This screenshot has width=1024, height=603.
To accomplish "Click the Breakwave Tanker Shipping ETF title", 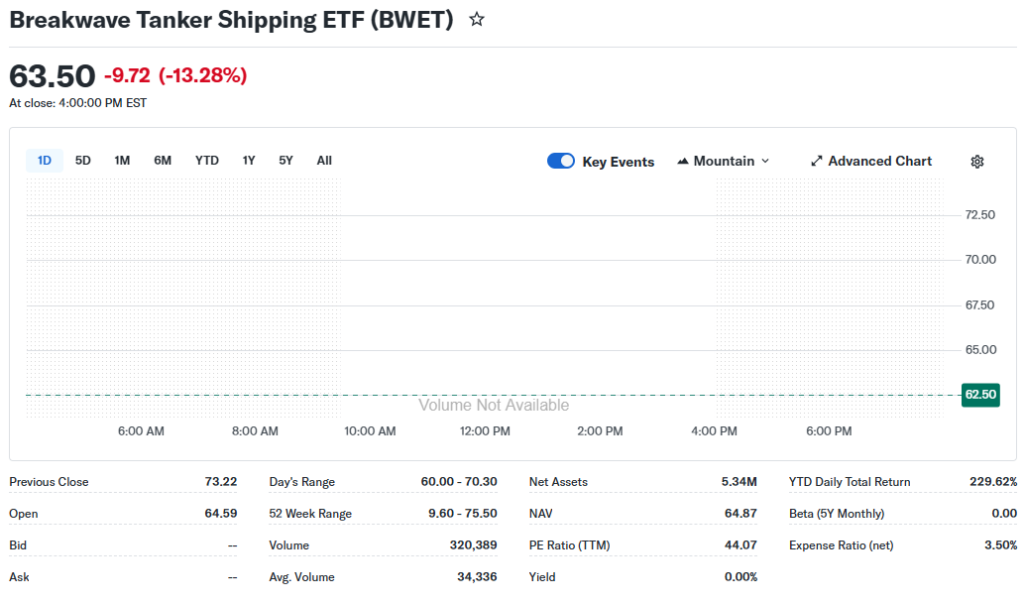I will click(x=231, y=19).
